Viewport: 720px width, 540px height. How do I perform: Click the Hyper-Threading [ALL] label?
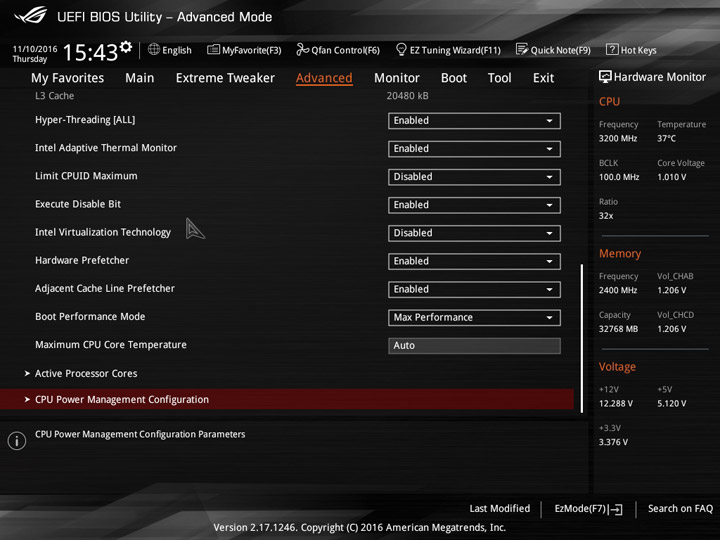pyautogui.click(x=85, y=120)
